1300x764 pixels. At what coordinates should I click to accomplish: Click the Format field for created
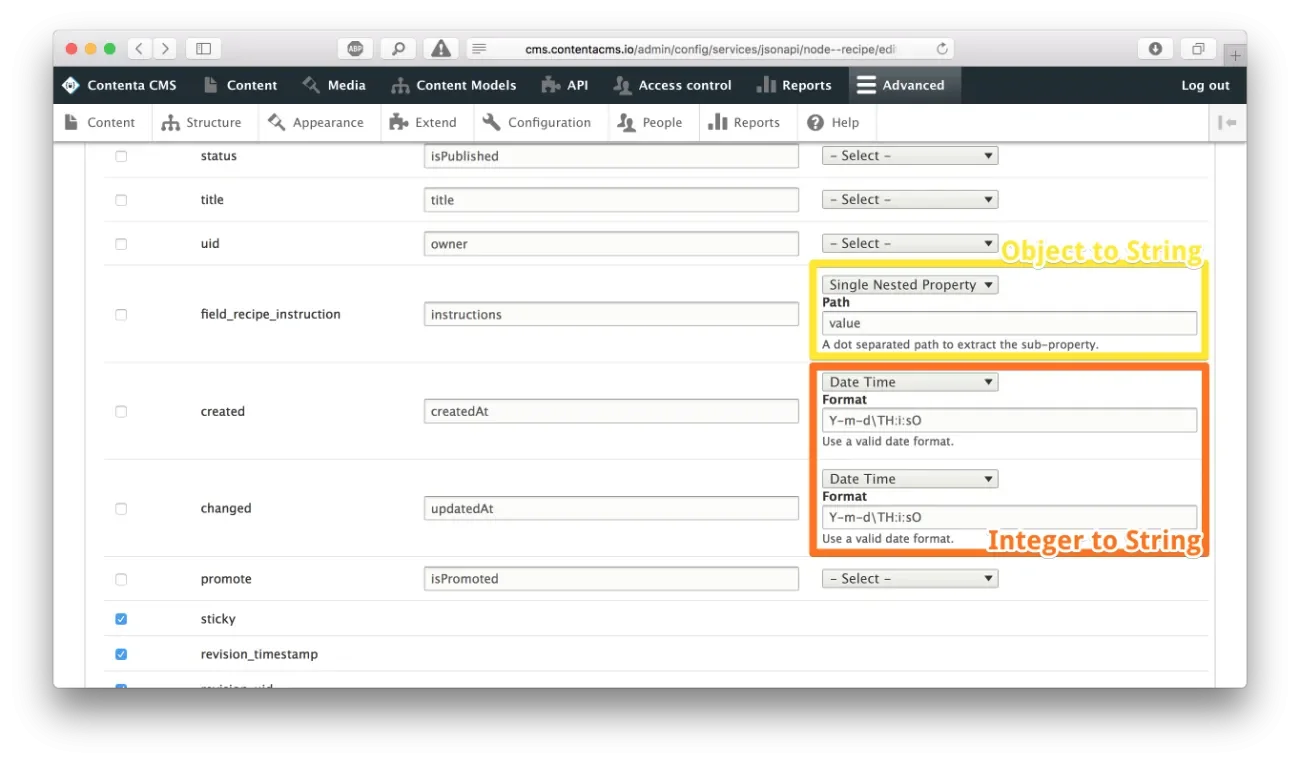click(1009, 420)
